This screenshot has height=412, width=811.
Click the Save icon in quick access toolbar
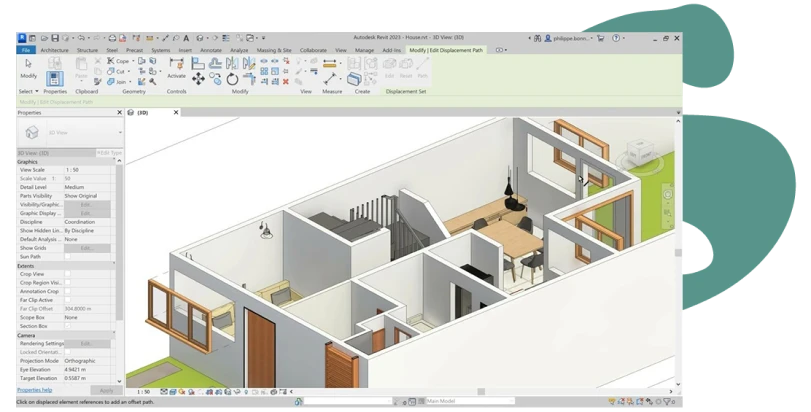pos(55,38)
